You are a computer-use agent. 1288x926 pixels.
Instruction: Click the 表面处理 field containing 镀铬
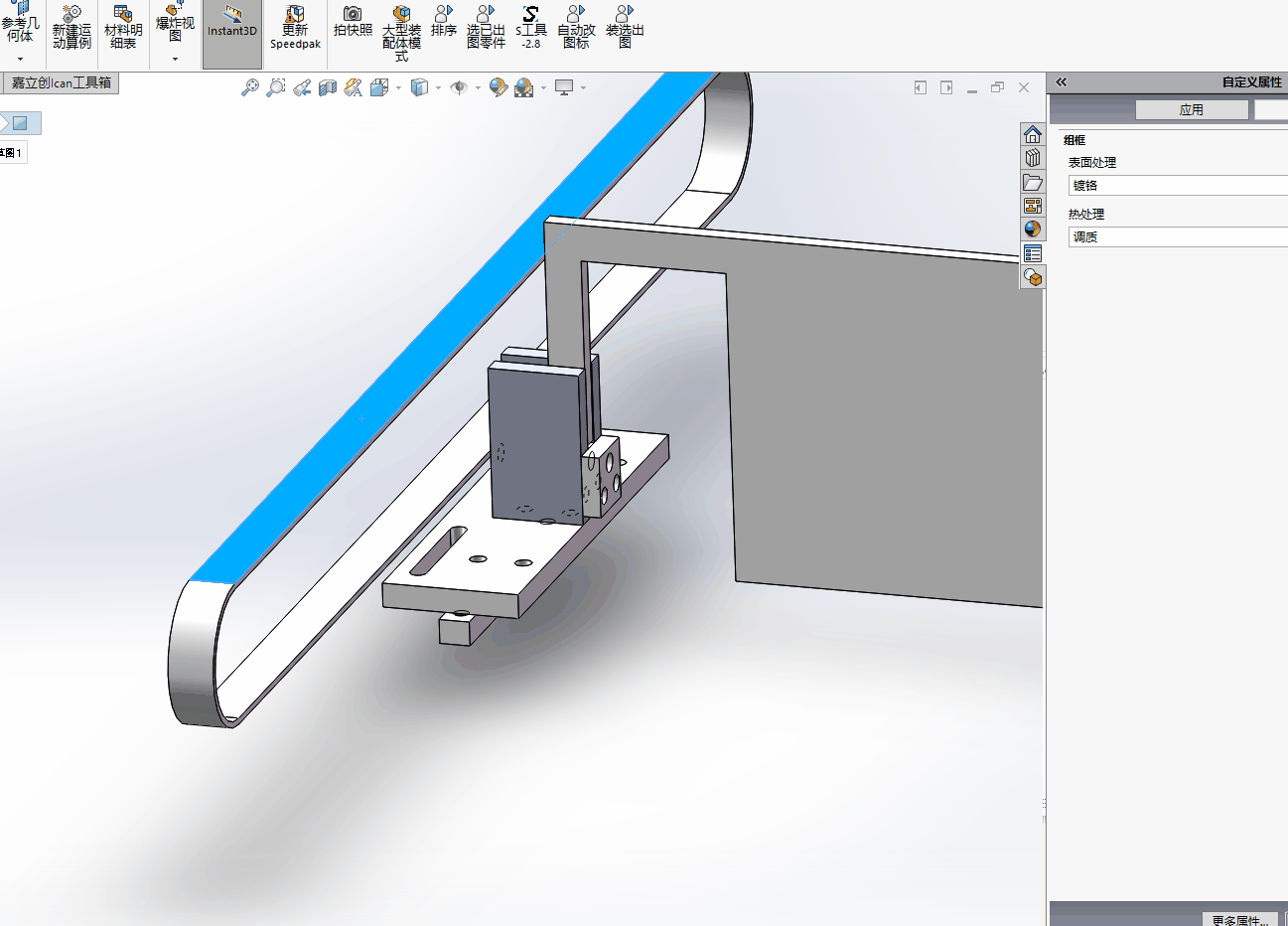[x=1178, y=186]
